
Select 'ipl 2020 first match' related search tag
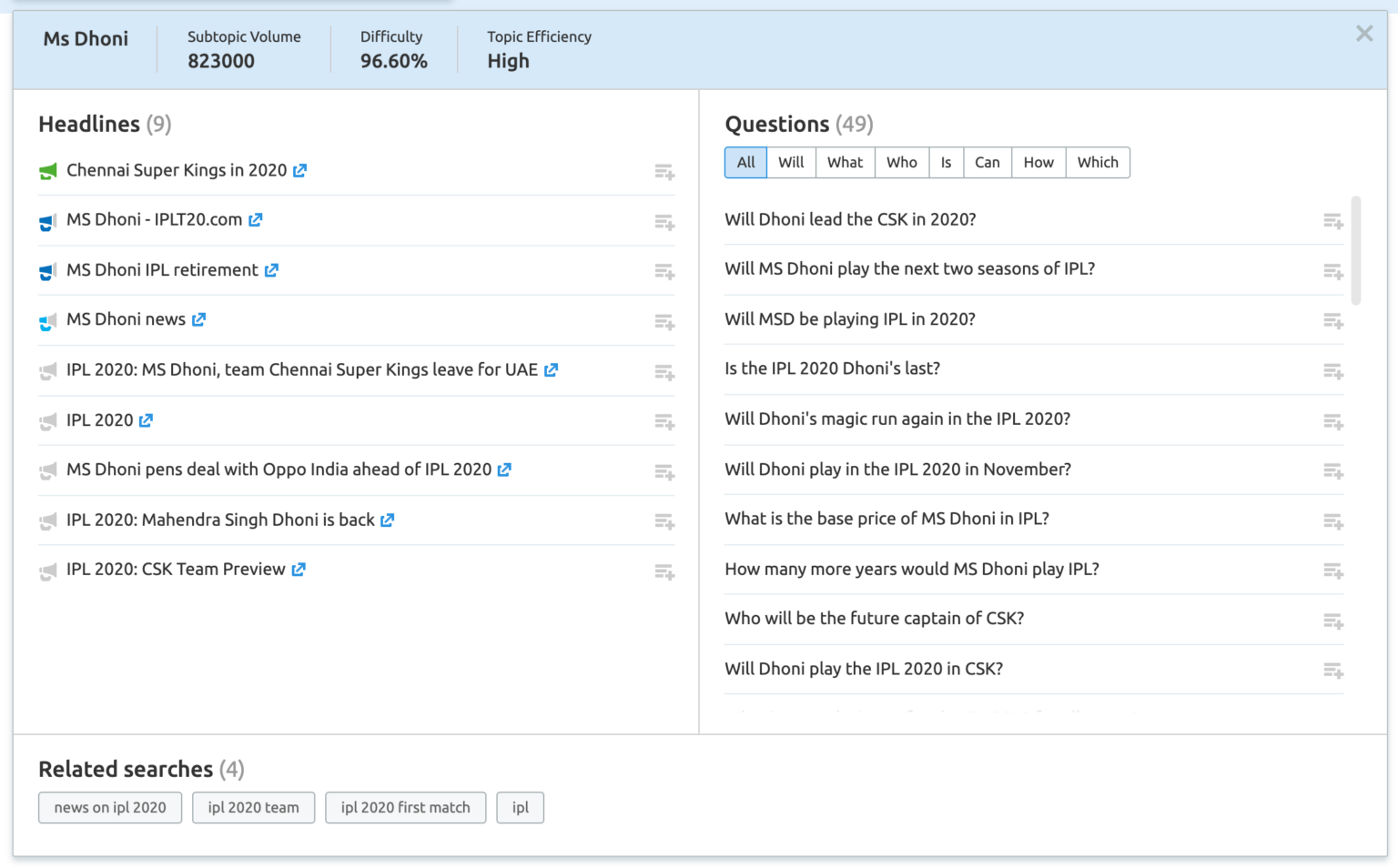pyautogui.click(x=405, y=808)
